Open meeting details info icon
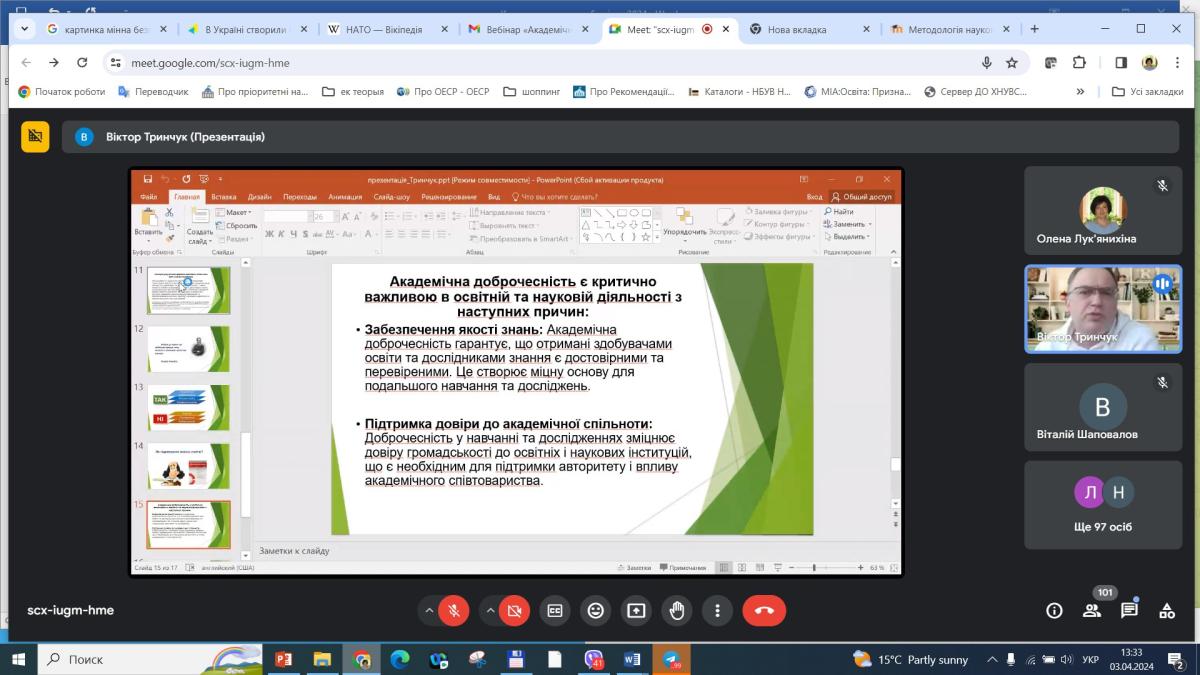Viewport: 1200px width, 675px height. (x=1054, y=610)
